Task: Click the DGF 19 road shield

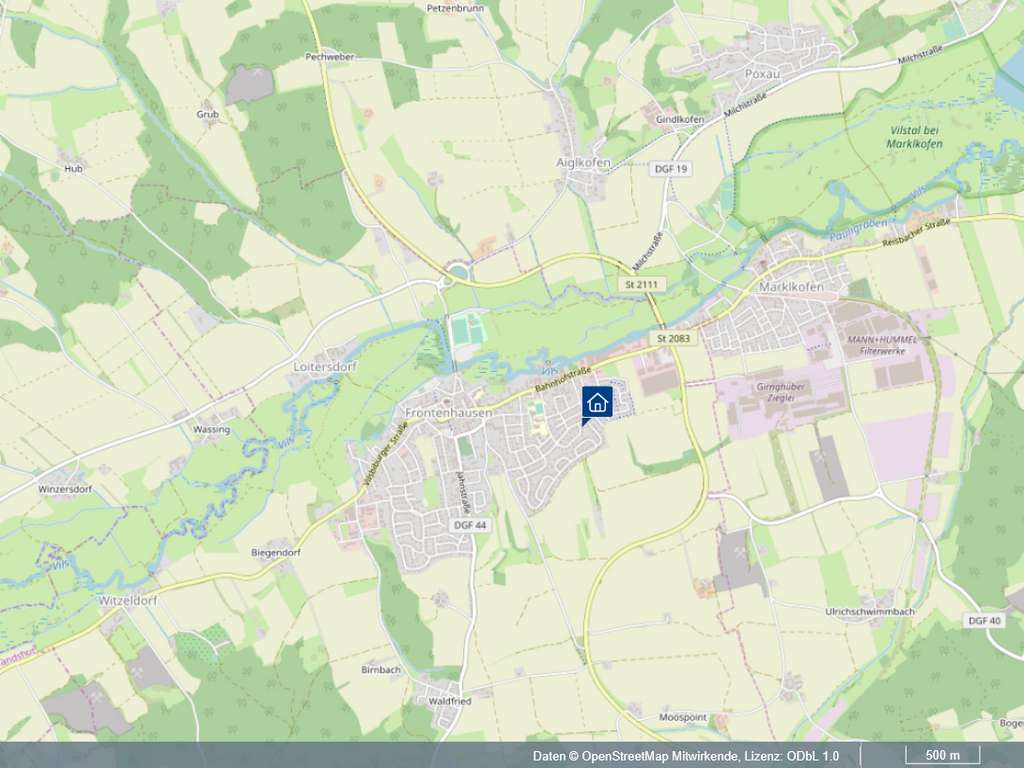Action: pos(671,168)
